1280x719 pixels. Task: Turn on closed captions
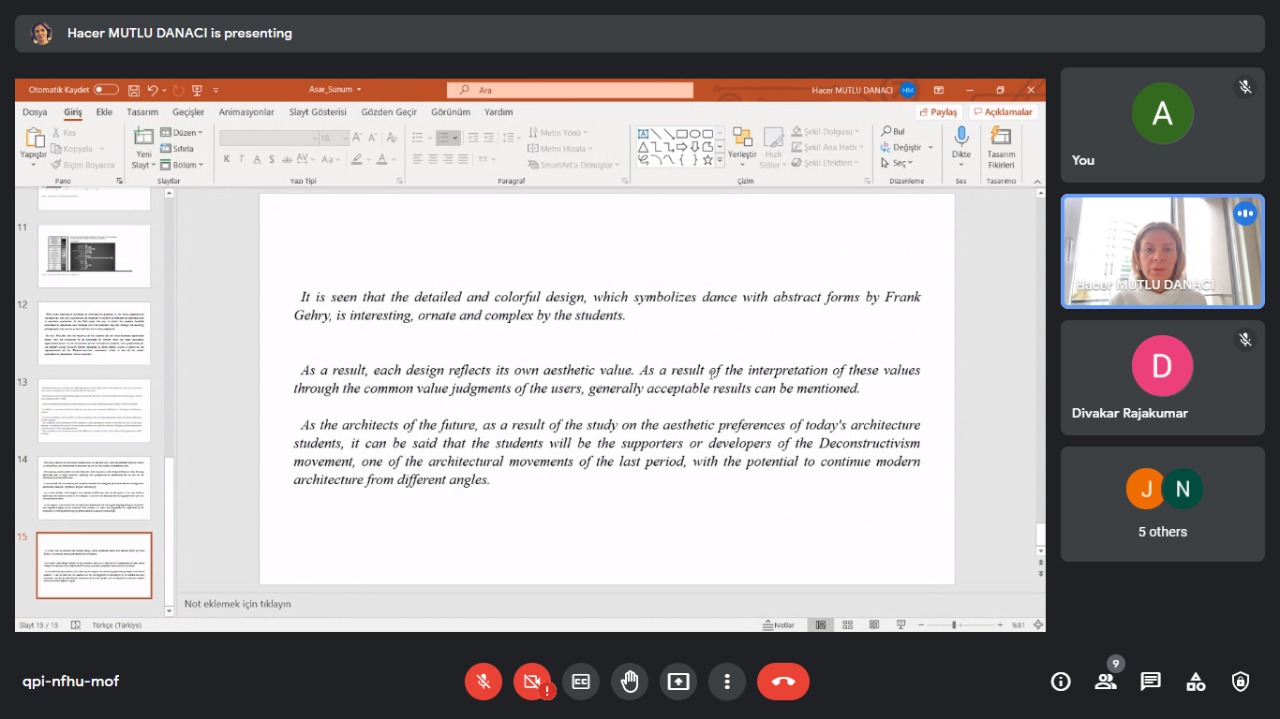tap(581, 681)
